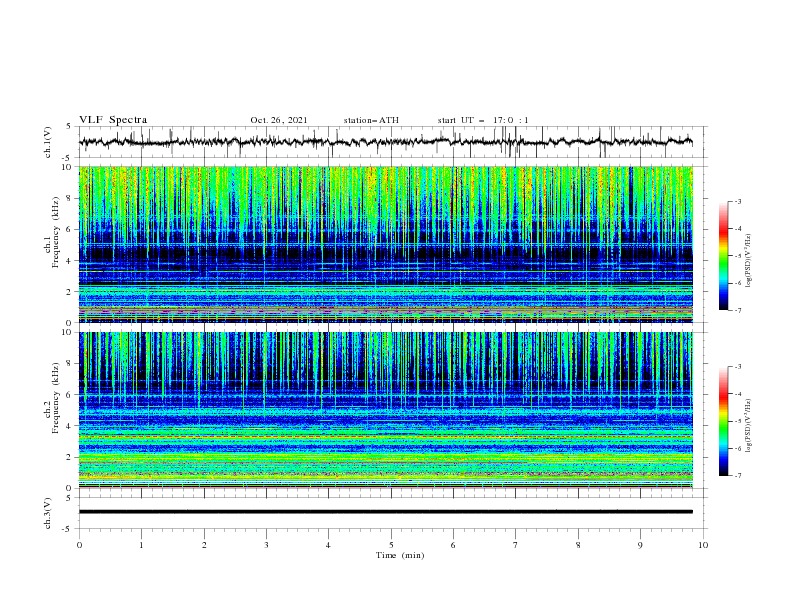Click the time axis tick label '3'
792x612 pixels.
click(x=266, y=545)
